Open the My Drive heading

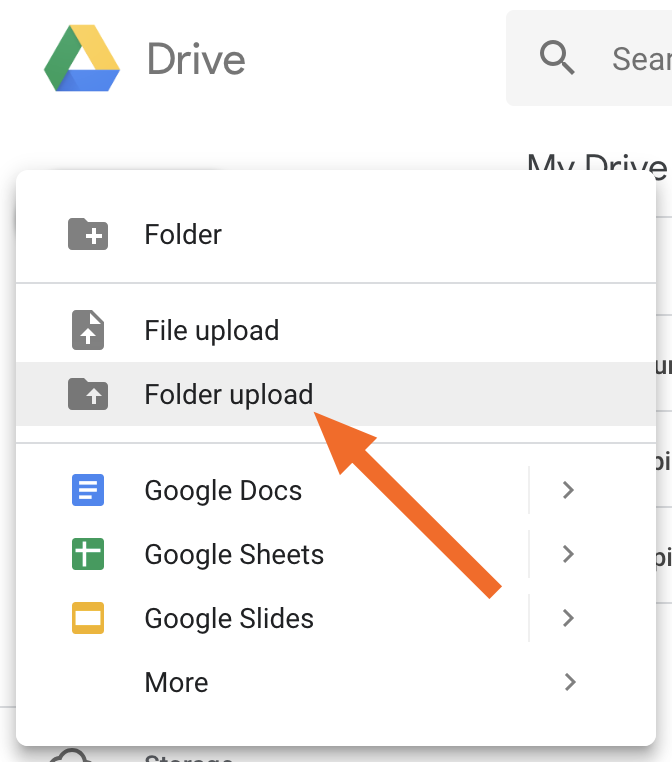597,168
